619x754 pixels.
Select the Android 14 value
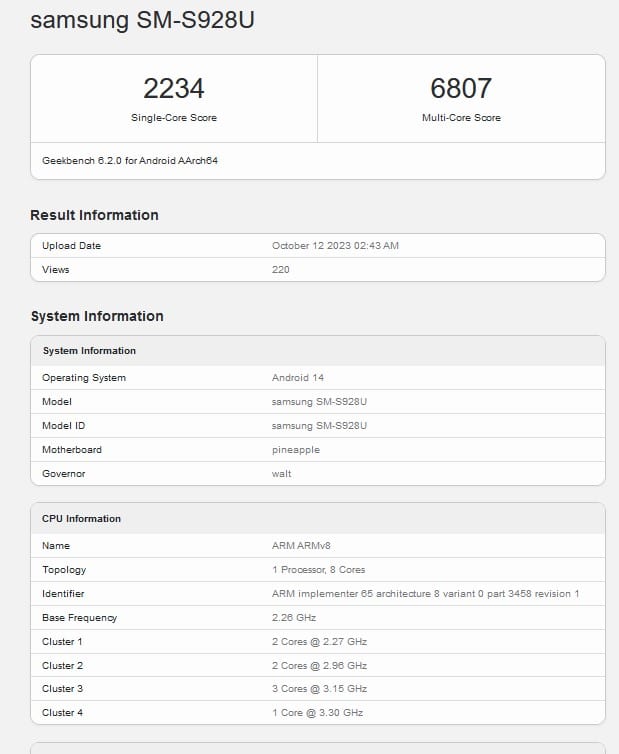click(x=298, y=378)
